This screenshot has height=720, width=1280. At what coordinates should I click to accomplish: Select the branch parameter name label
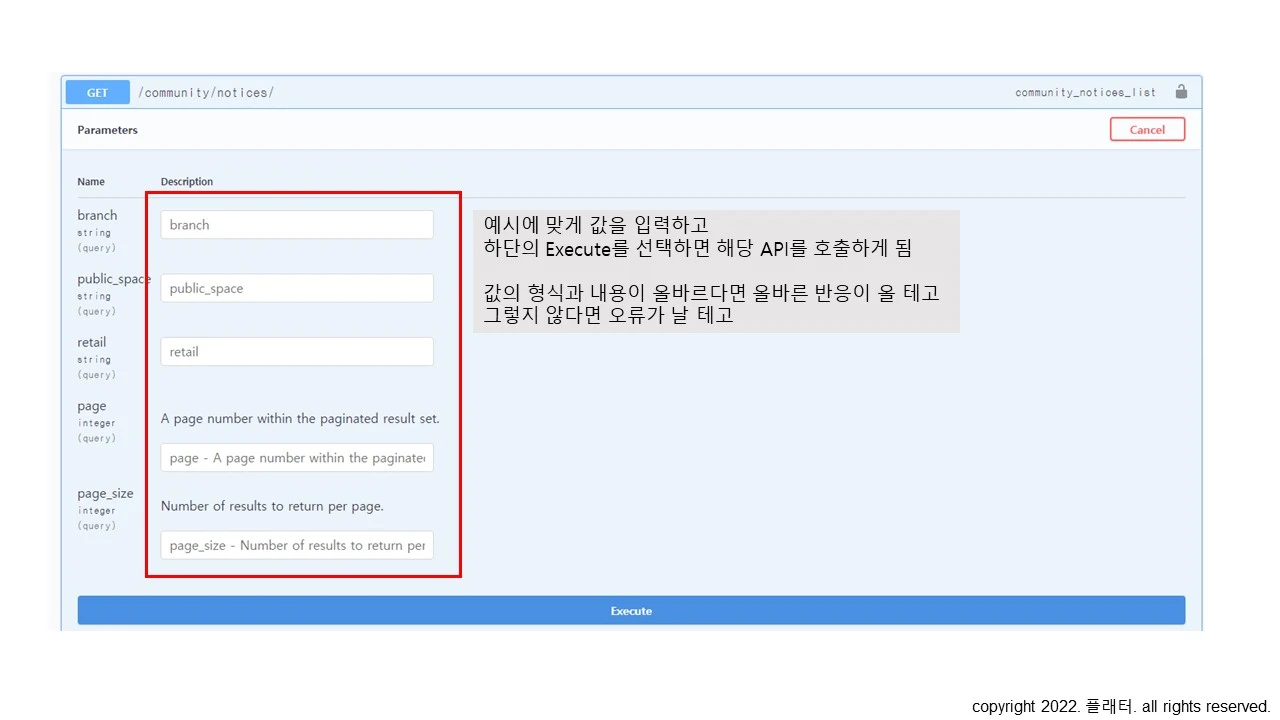click(97, 214)
